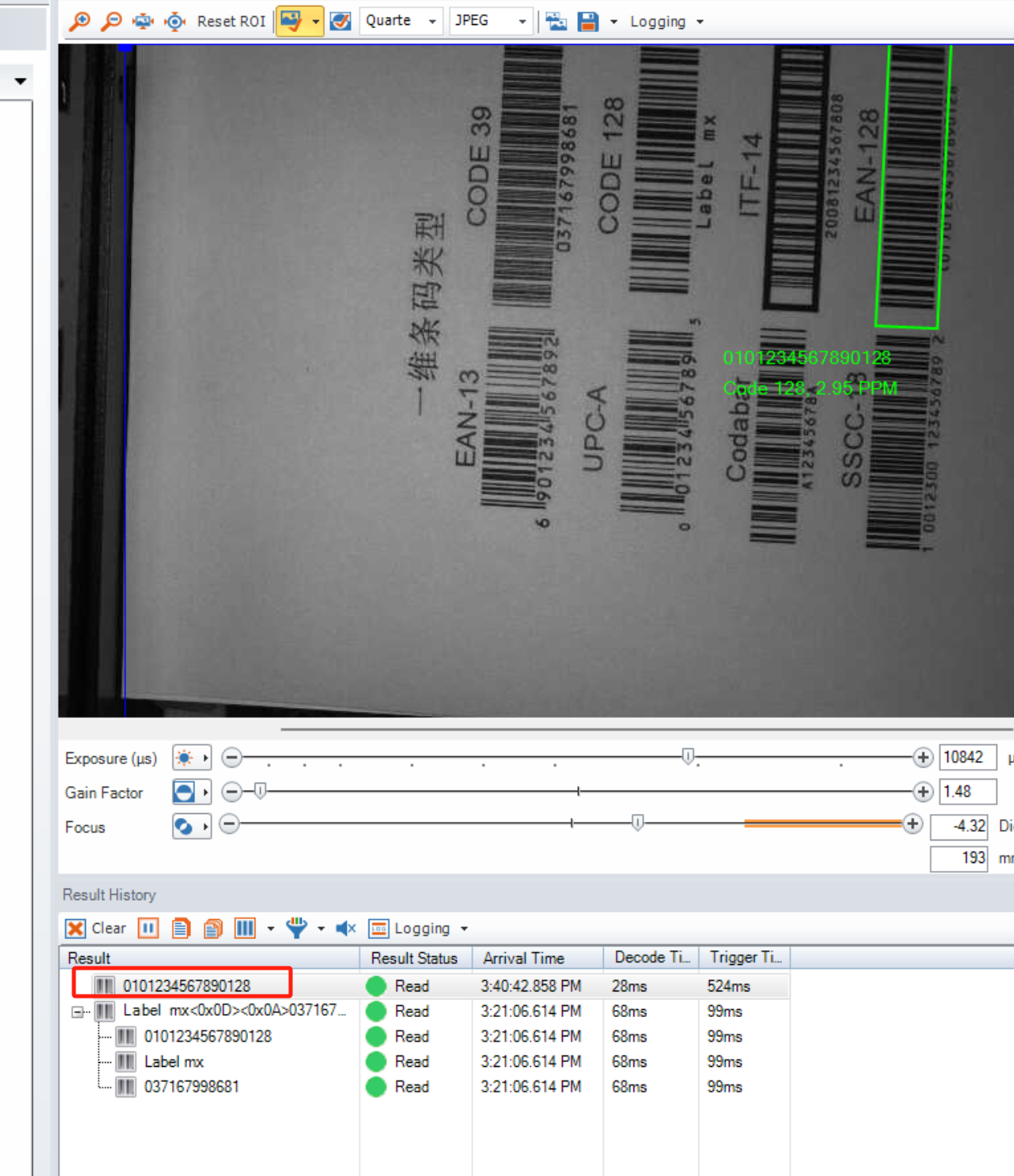Open the columns layout dropdown arrow
The image size is (1014, 1176).
click(271, 929)
